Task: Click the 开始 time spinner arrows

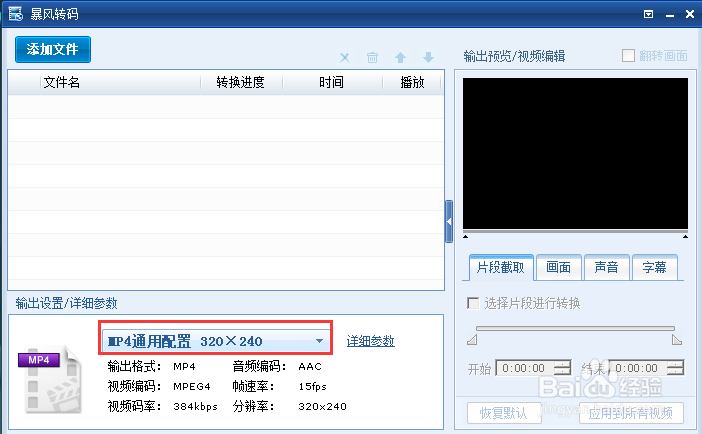Action: (x=563, y=368)
